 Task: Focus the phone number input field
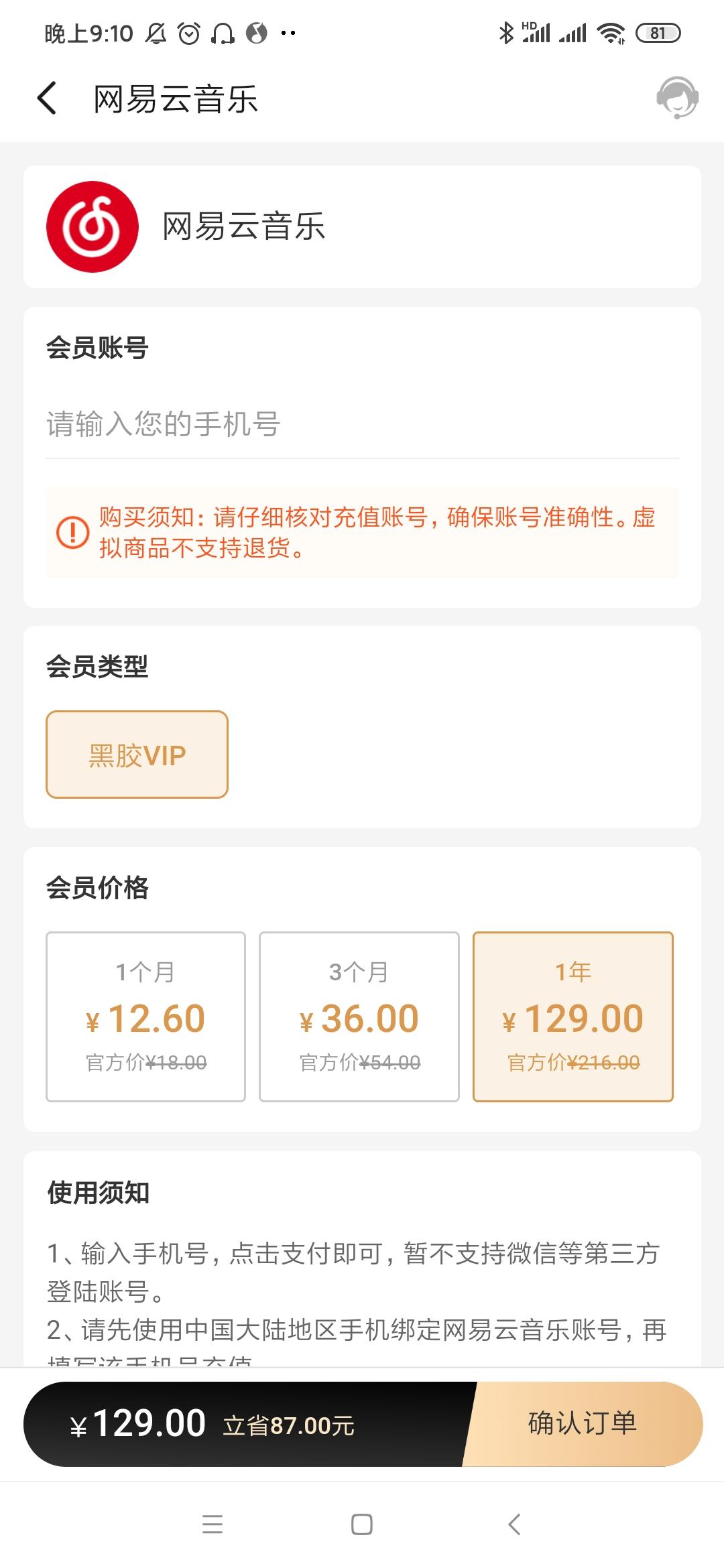tap(362, 424)
